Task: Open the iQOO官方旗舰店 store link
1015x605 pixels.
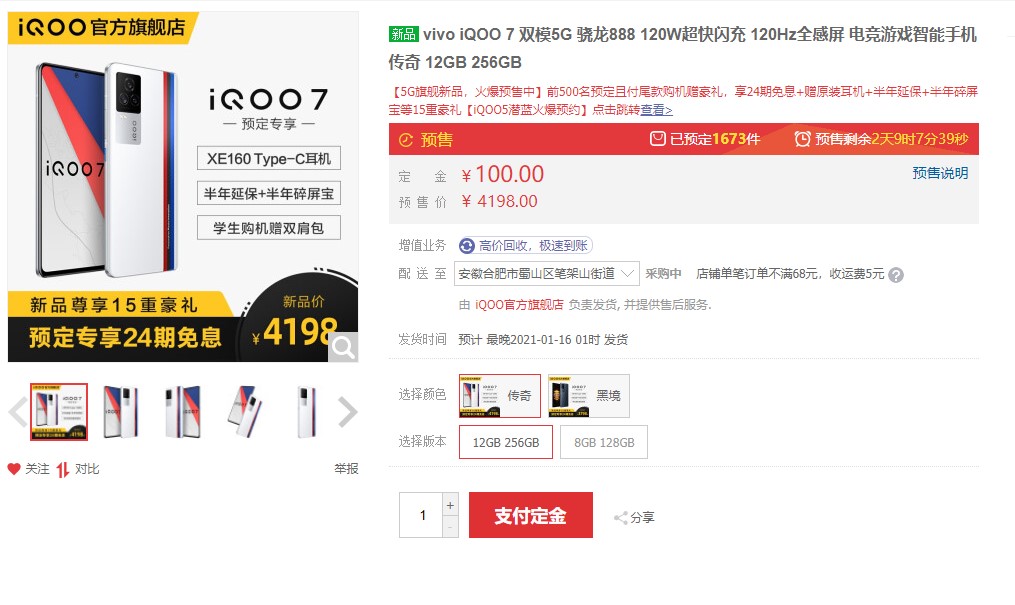Action: [519, 305]
